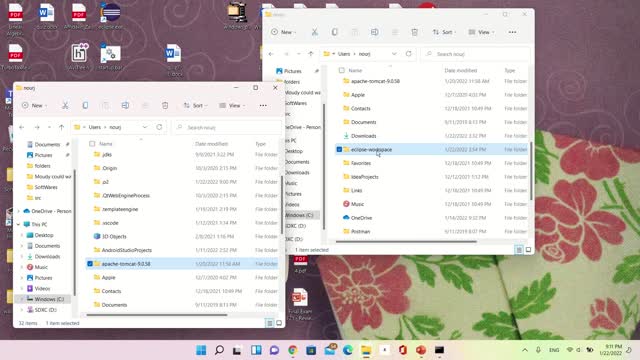Refresh the front nourj window folder
This screenshot has height=360, width=640.
pyautogui.click(x=159, y=127)
